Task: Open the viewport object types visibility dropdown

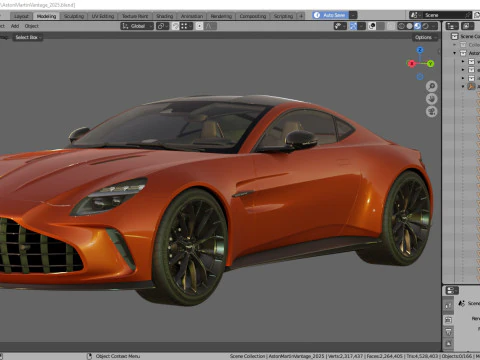Action: coord(340,26)
